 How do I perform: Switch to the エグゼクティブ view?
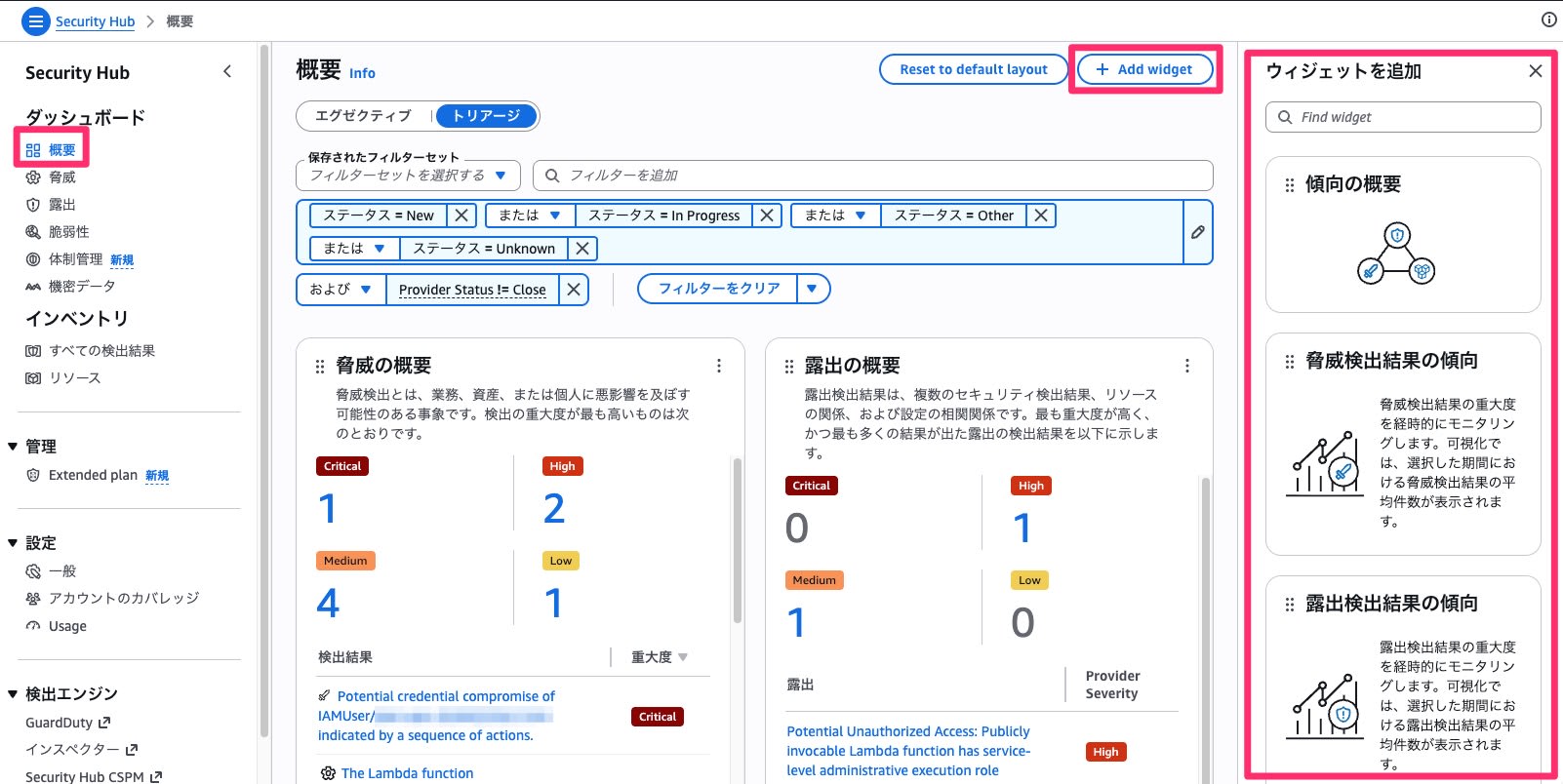tap(363, 116)
